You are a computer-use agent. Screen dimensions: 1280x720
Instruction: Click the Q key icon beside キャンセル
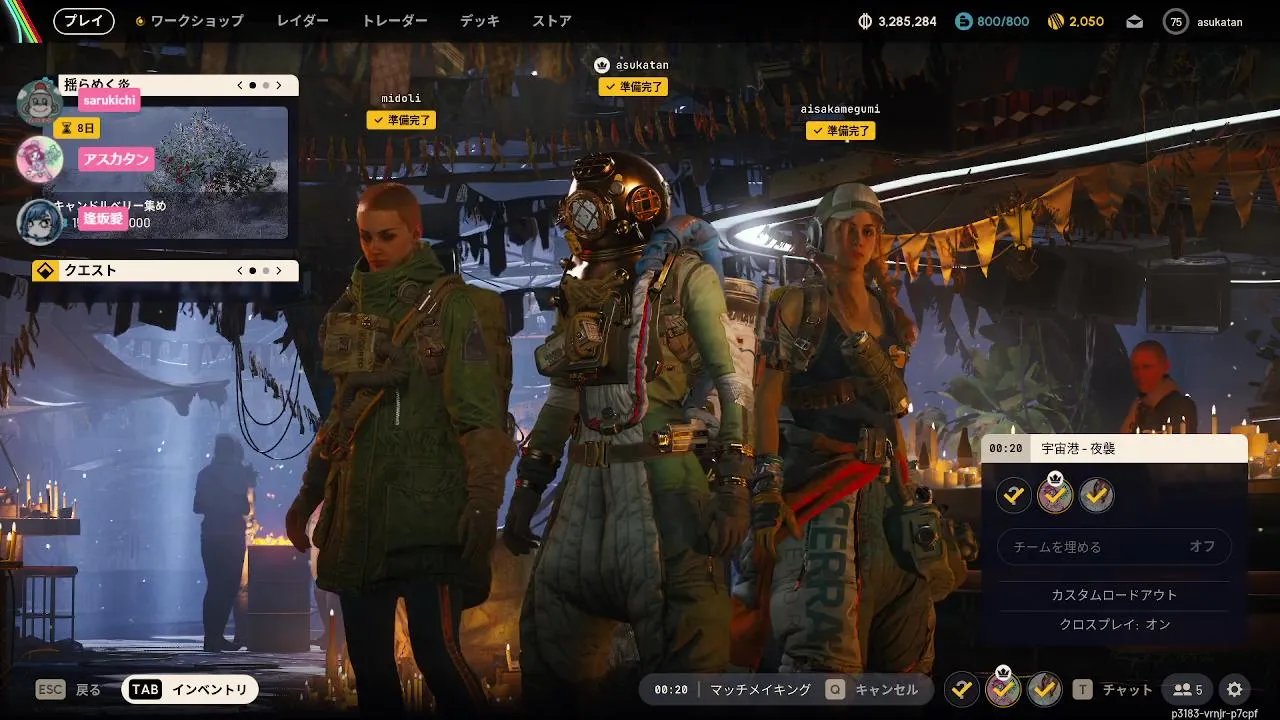point(835,690)
